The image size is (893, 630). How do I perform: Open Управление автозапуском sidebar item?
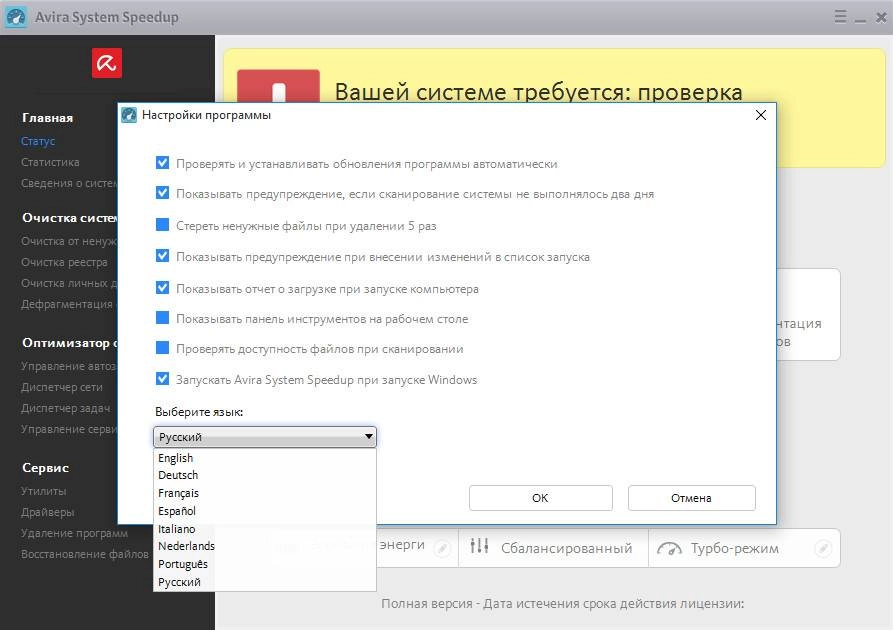tap(69, 366)
